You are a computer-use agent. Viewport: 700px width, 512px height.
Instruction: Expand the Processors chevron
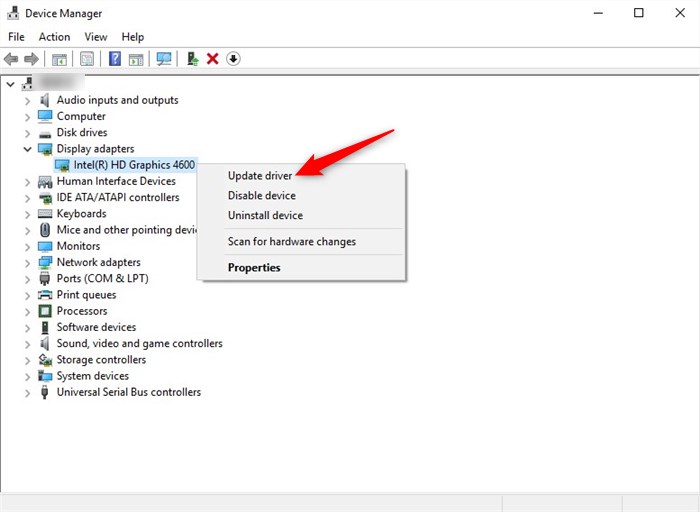(x=28, y=312)
